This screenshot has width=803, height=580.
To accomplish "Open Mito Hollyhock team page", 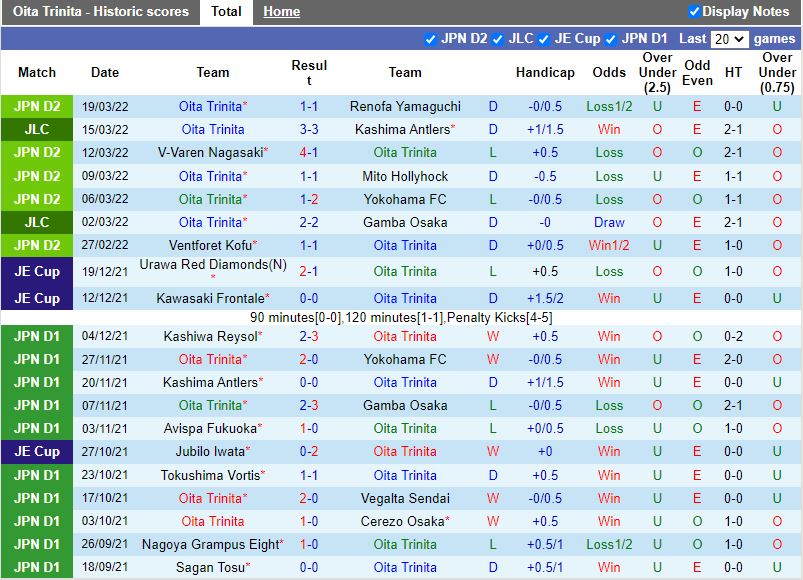I will pos(405,176).
